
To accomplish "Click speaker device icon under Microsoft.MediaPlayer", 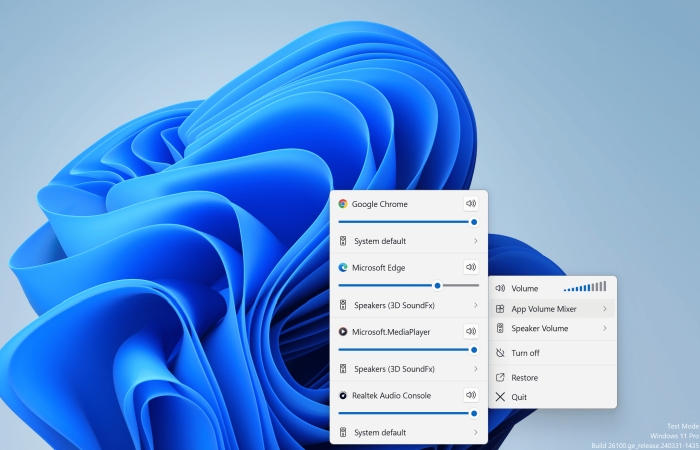I will (x=343, y=369).
